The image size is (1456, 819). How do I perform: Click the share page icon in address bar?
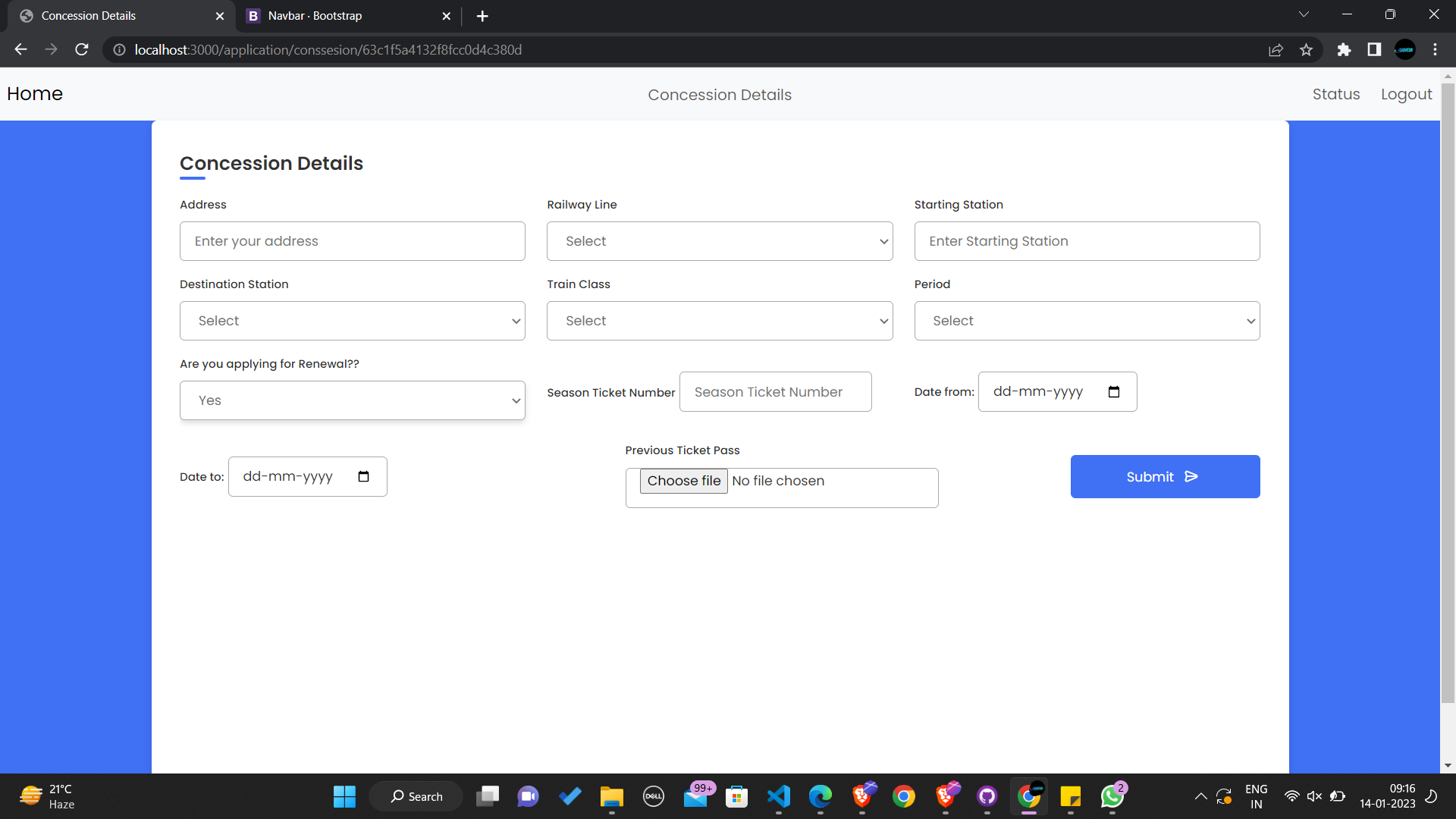coord(1276,50)
